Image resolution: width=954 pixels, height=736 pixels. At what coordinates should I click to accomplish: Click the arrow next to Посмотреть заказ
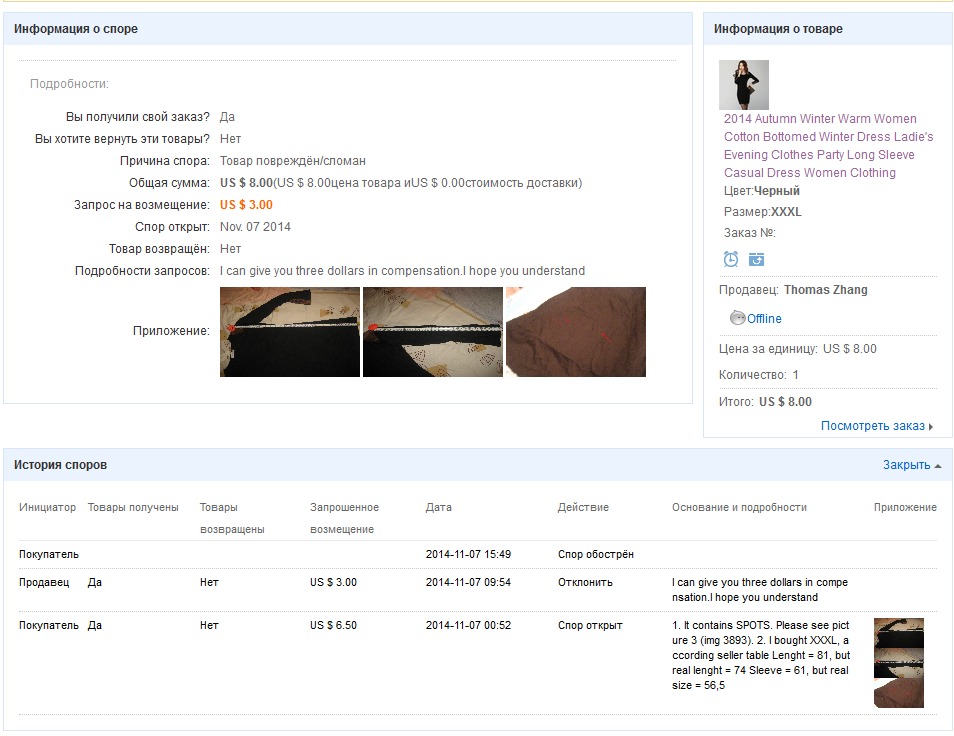930,427
